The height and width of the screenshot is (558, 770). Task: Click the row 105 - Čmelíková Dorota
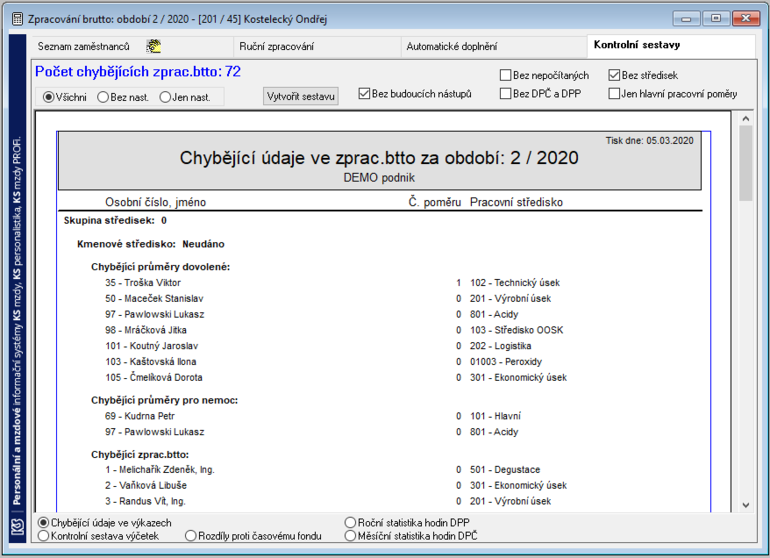(x=154, y=377)
